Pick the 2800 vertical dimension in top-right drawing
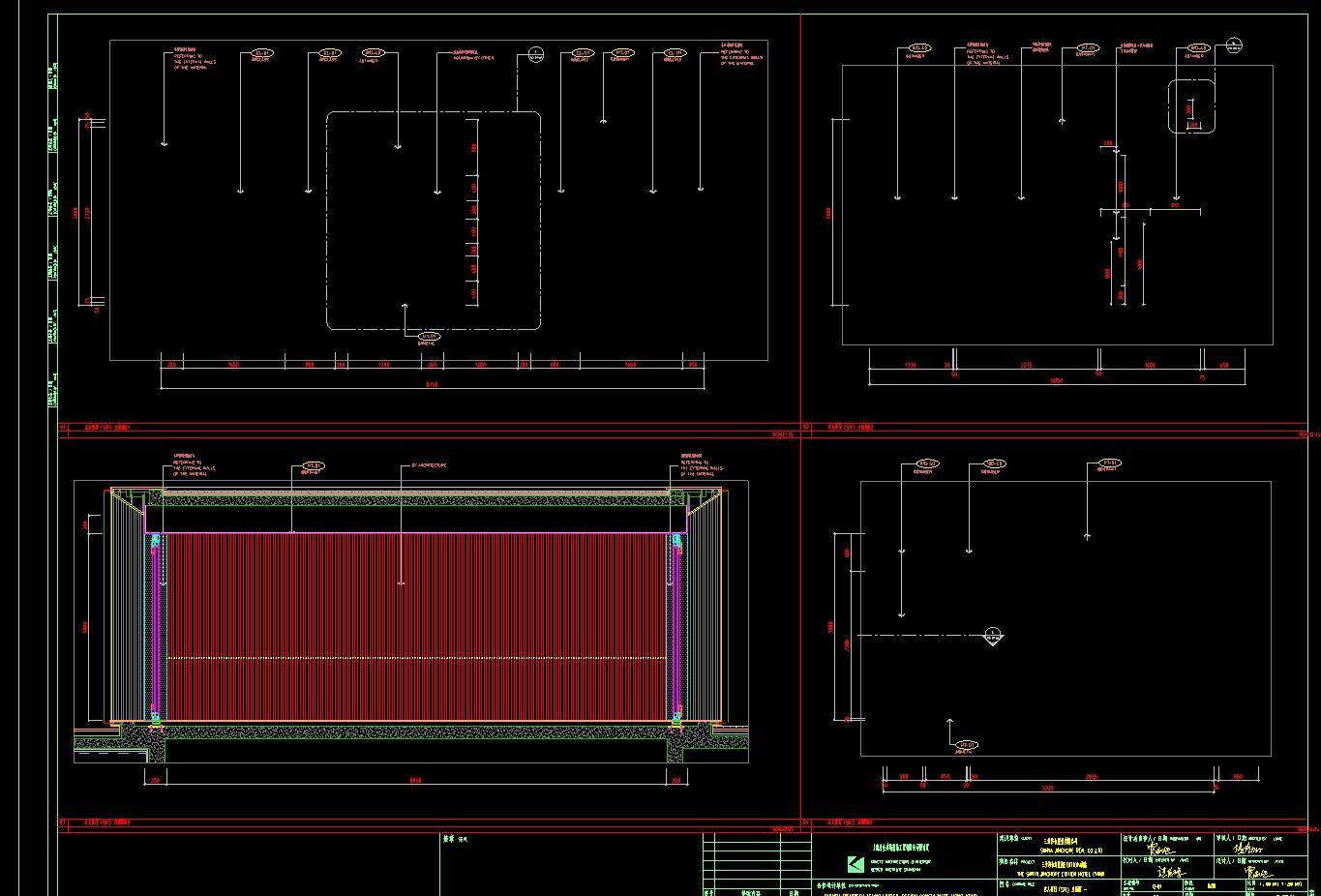 click(828, 213)
